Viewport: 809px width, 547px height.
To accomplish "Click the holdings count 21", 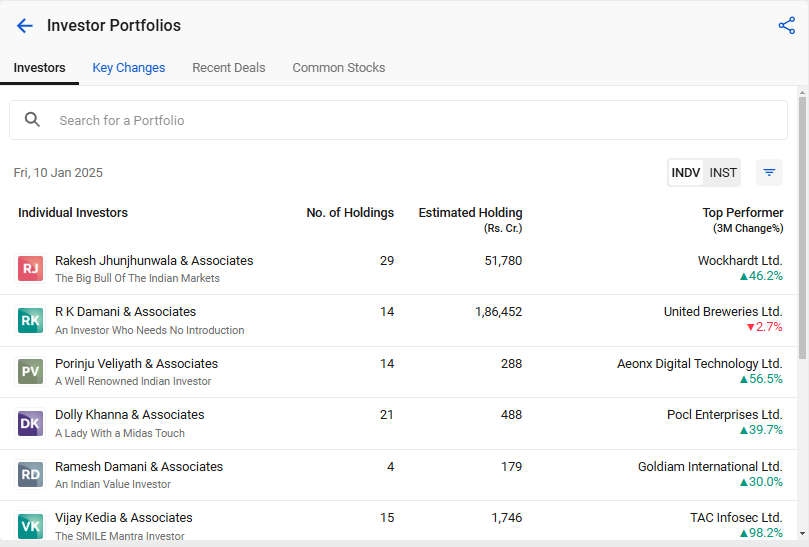I will point(387,414).
